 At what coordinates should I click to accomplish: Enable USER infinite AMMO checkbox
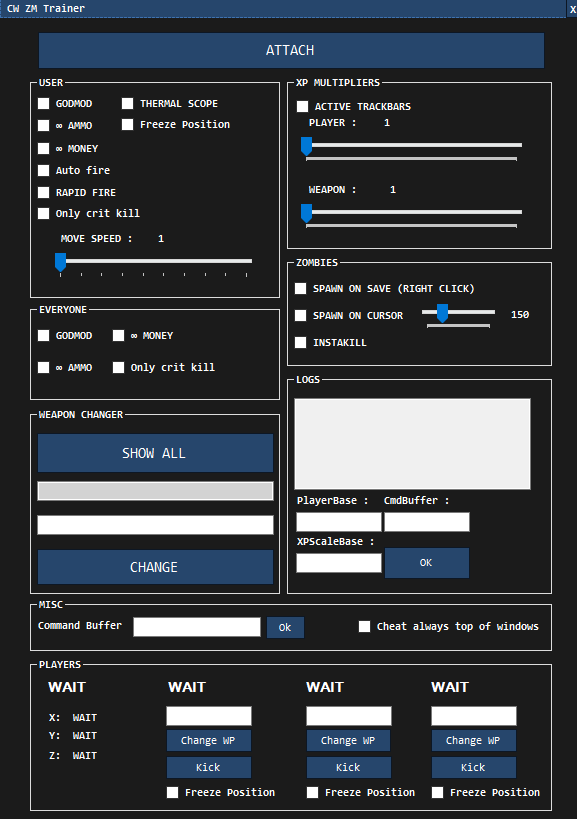44,125
